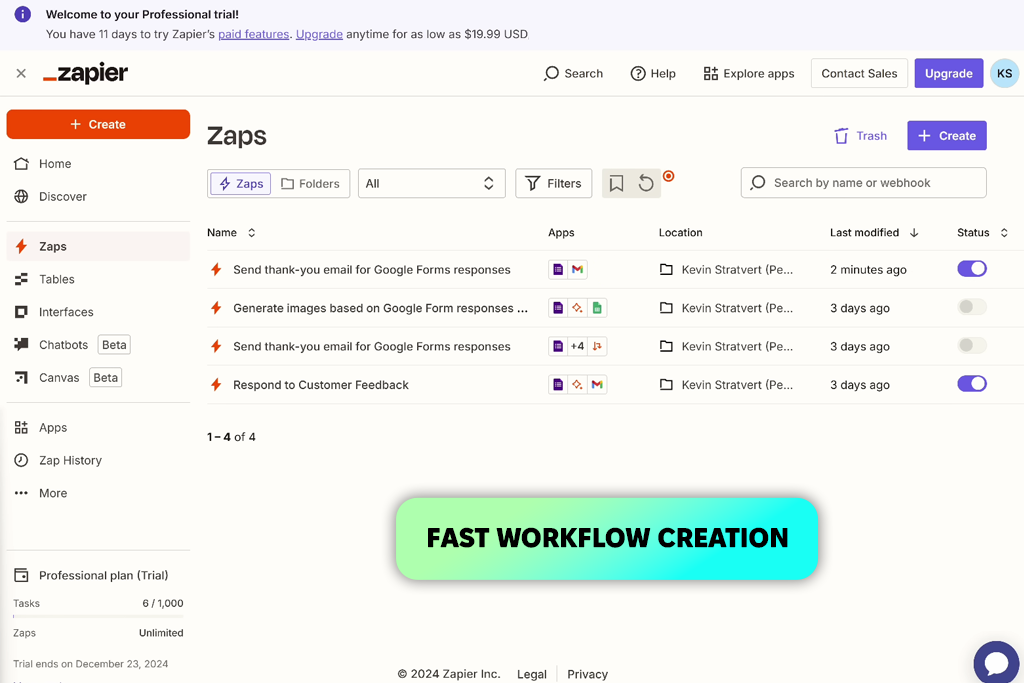This screenshot has width=1024, height=683.
Task: Click the Google Forms icon in first Zap row
Action: point(558,269)
